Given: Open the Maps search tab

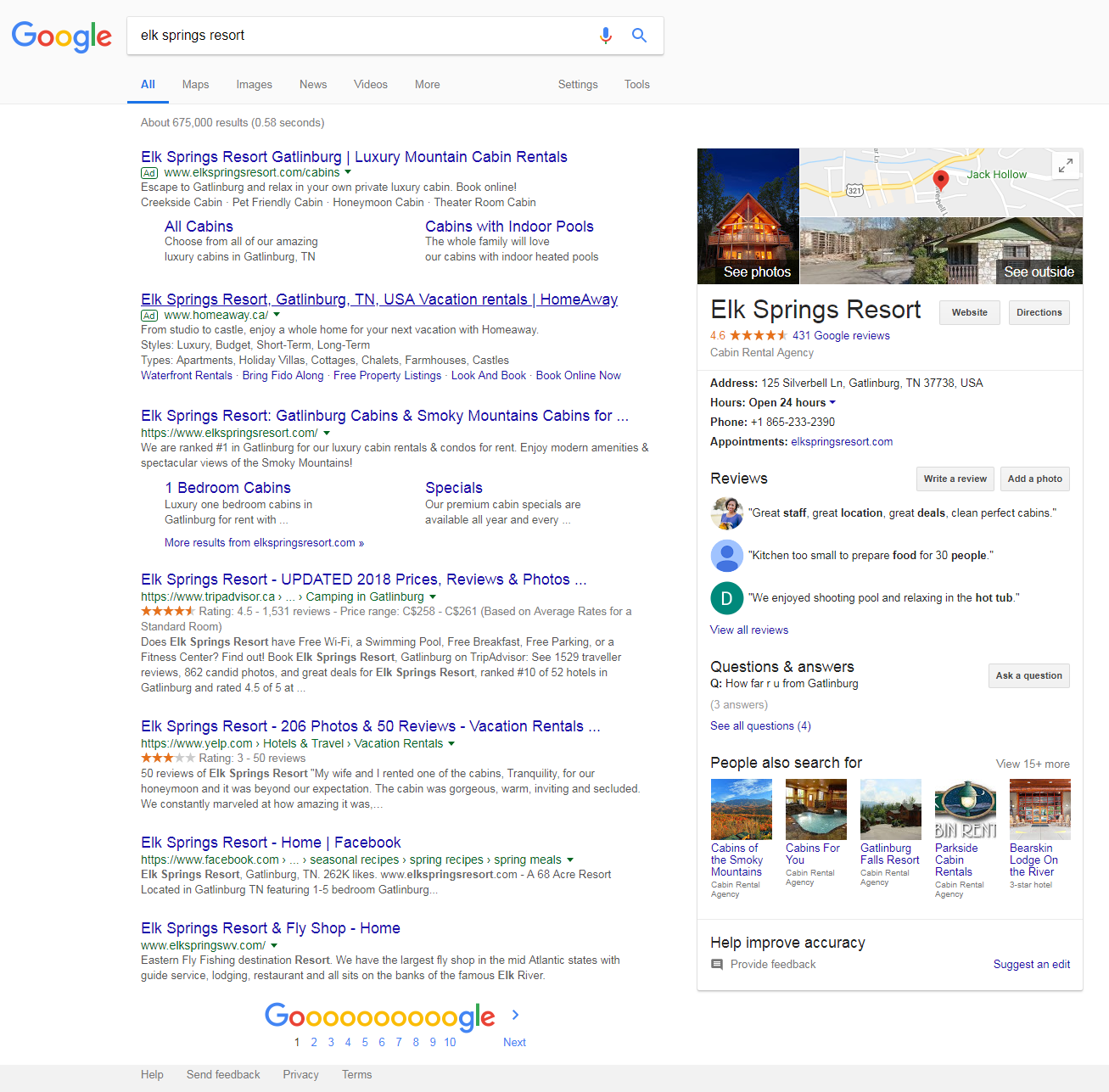Looking at the screenshot, I should [x=195, y=85].
